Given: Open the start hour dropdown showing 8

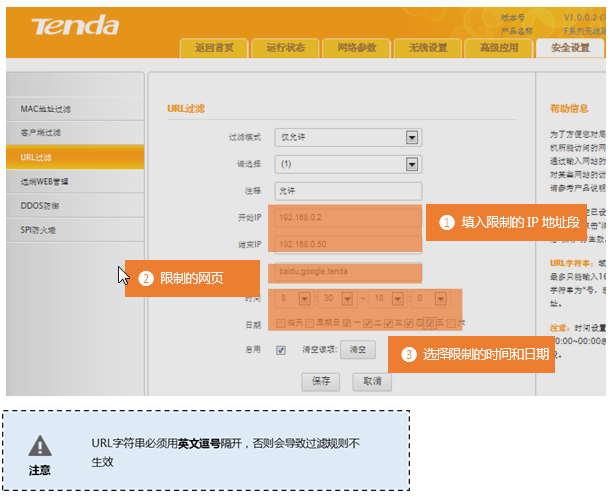Looking at the screenshot, I should click(x=294, y=298).
